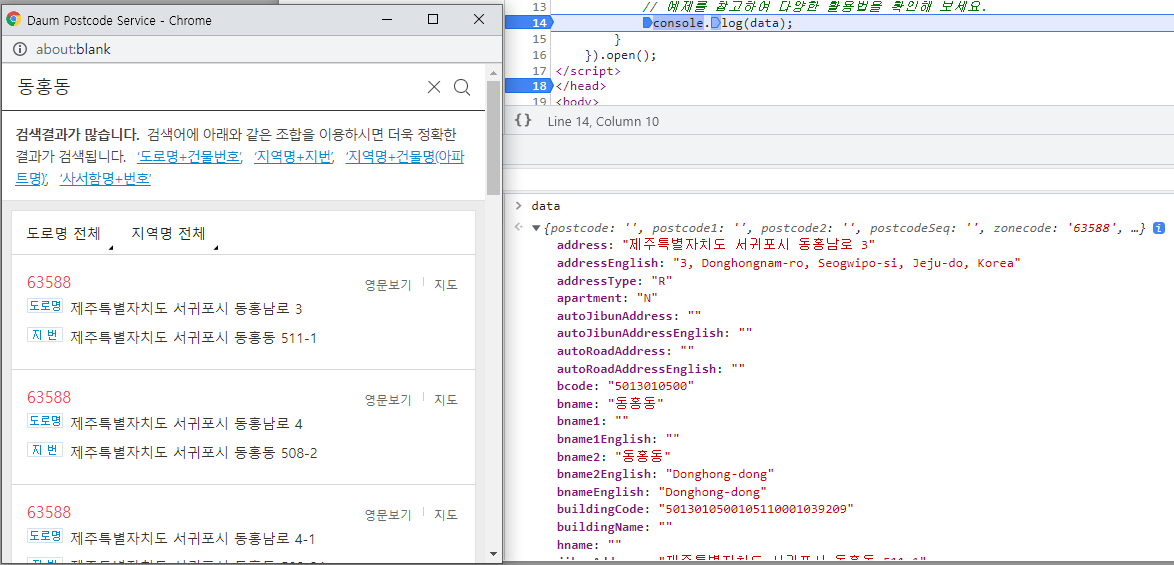
Task: Click 지도 for 동홍남로 3 result
Action: pyautogui.click(x=446, y=284)
